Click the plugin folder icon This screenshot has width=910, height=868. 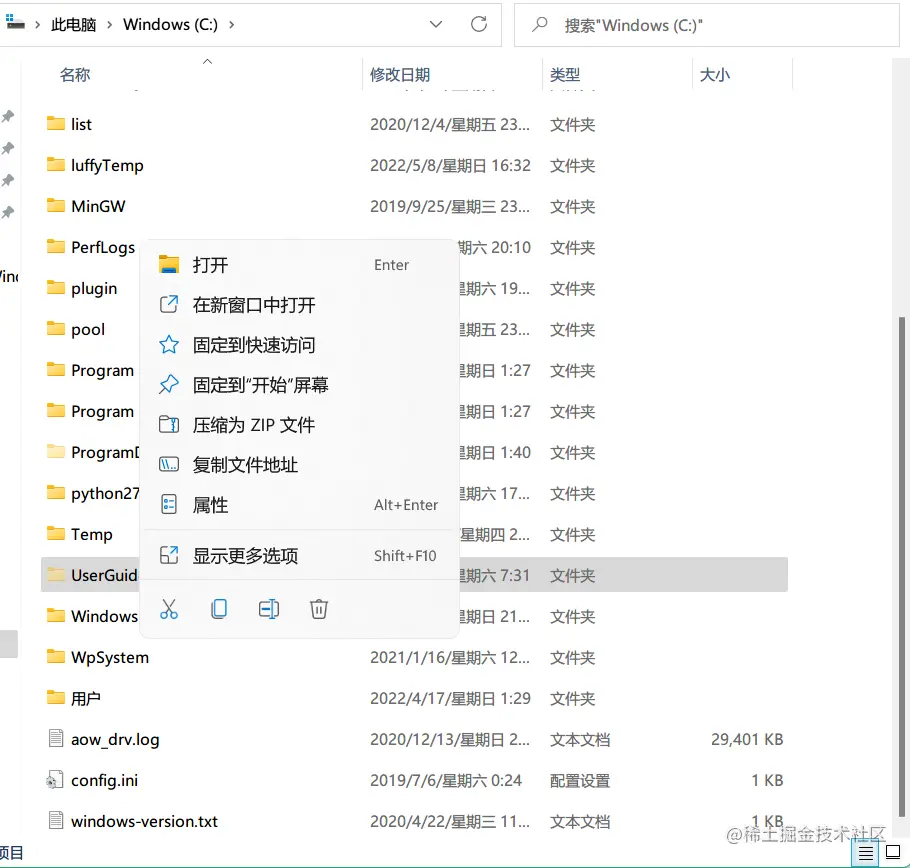coord(56,288)
